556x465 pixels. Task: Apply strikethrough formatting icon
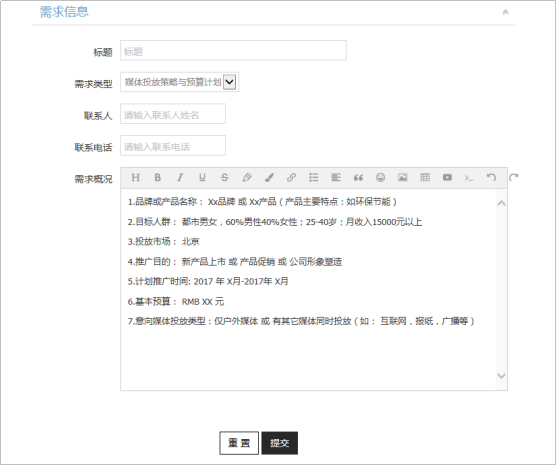click(224, 177)
